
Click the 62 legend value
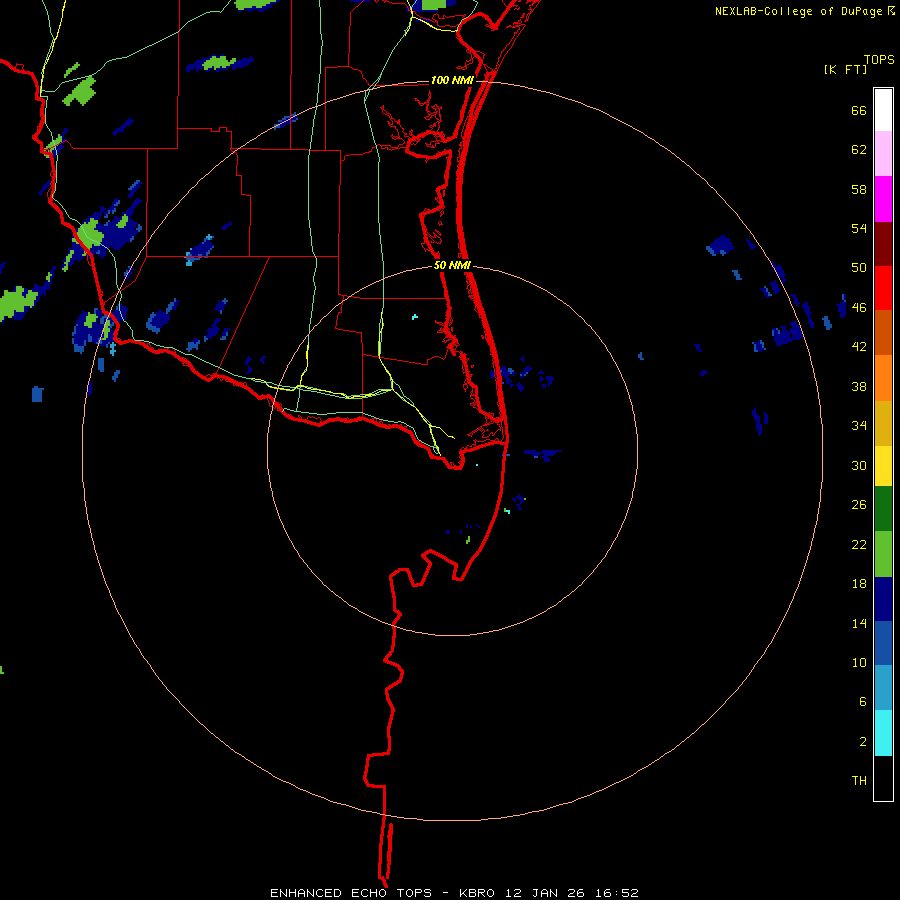(859, 150)
